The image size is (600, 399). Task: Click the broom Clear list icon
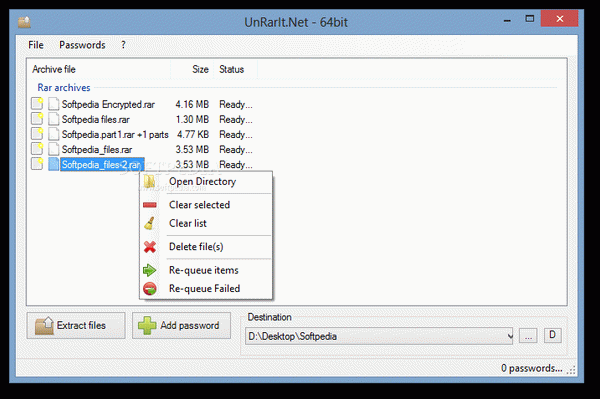point(150,223)
